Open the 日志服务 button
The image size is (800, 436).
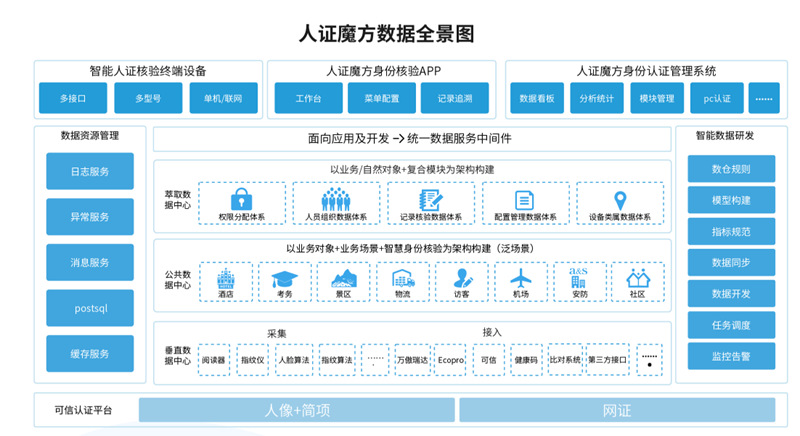pos(90,171)
